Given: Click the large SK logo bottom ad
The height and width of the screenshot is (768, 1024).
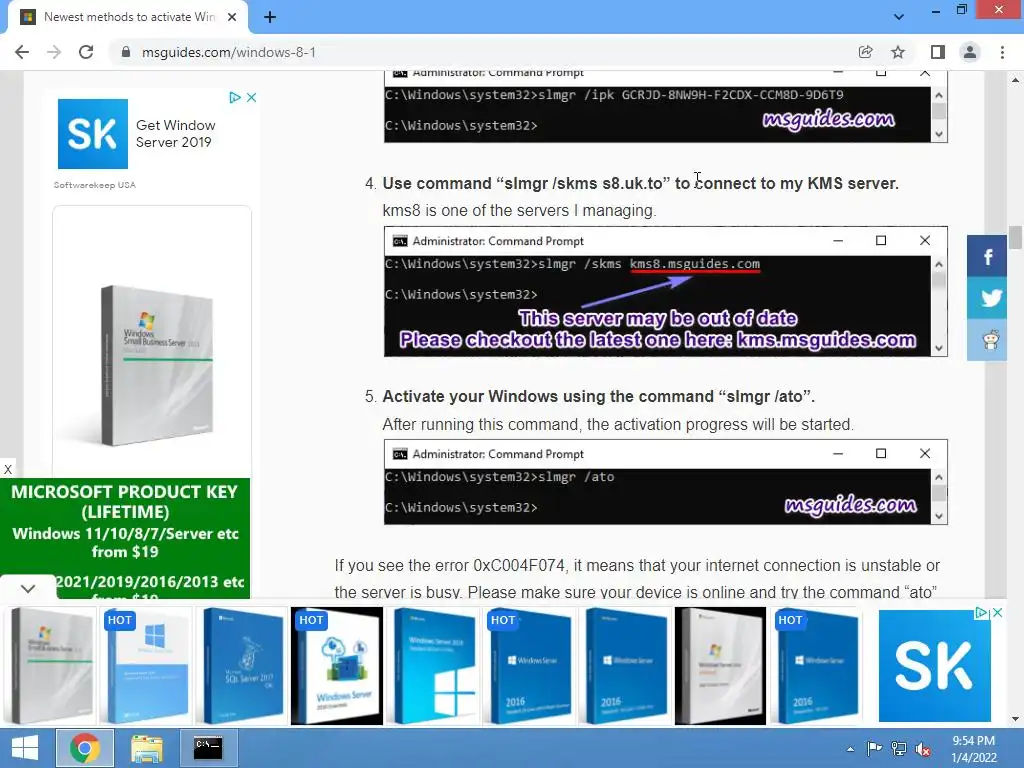Looking at the screenshot, I should (x=935, y=665).
